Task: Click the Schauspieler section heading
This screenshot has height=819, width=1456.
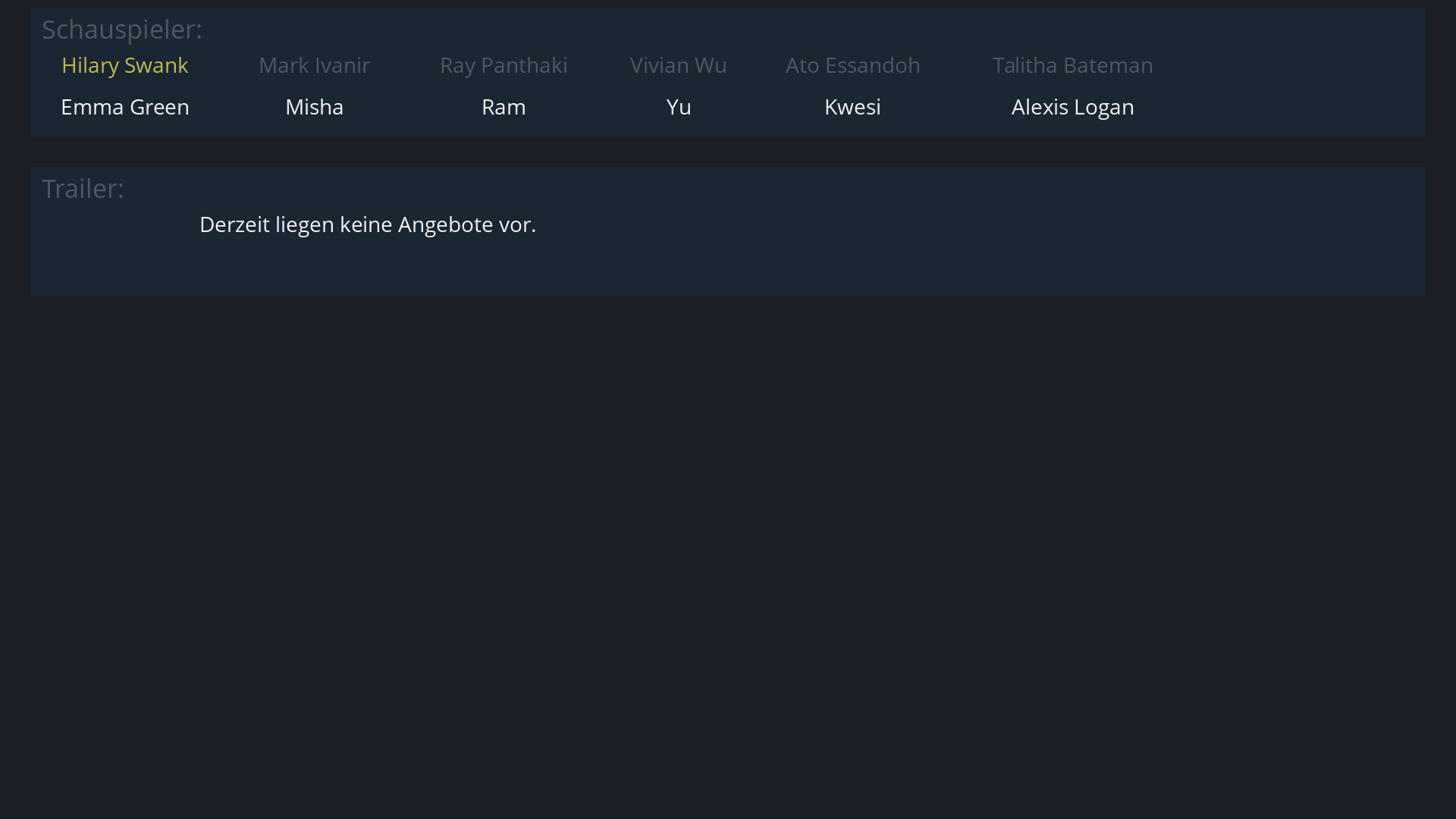Action: click(x=121, y=30)
